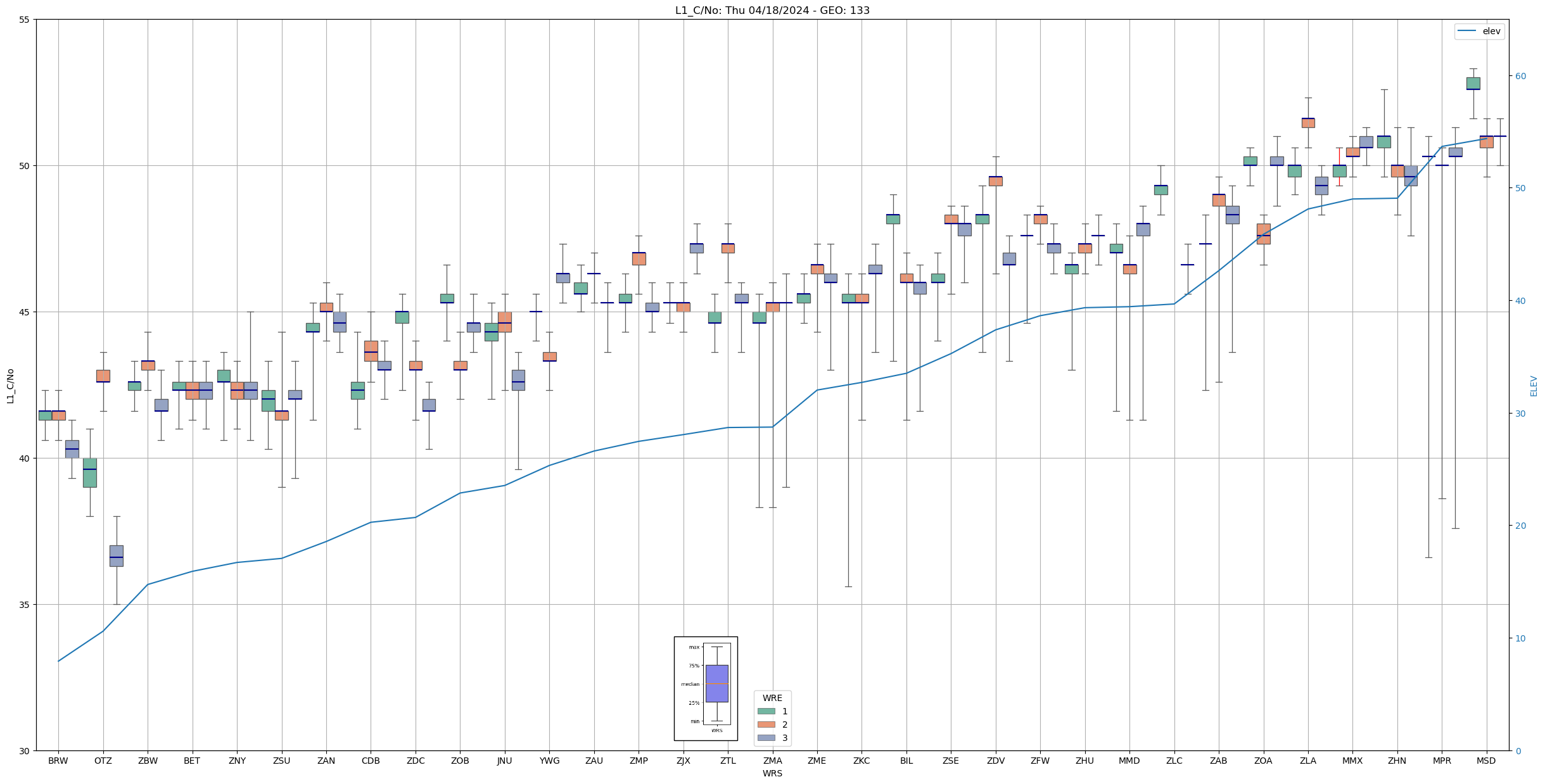Viewport: 1545px width, 784px height.
Task: Click the 'YWG' x-axis label
Action: [x=549, y=761]
